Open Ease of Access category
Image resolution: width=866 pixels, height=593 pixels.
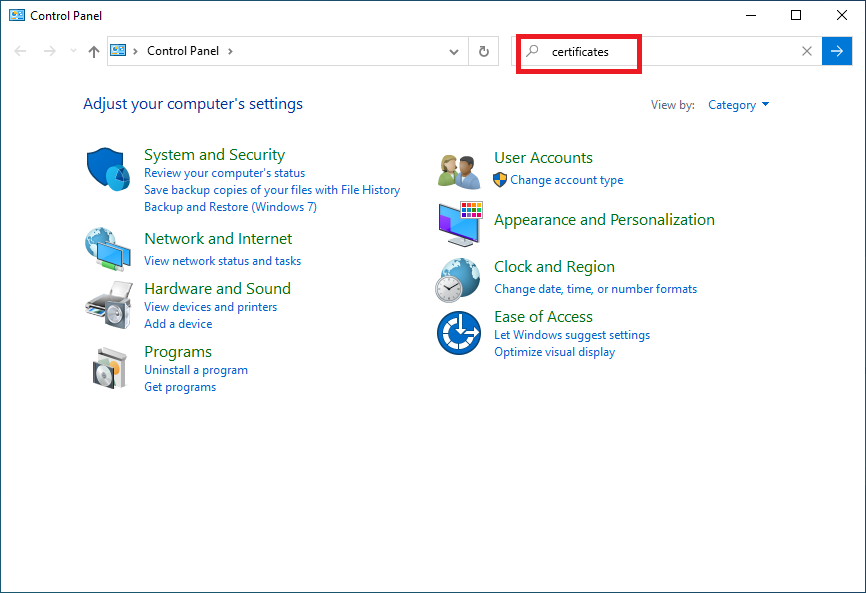[x=543, y=317]
